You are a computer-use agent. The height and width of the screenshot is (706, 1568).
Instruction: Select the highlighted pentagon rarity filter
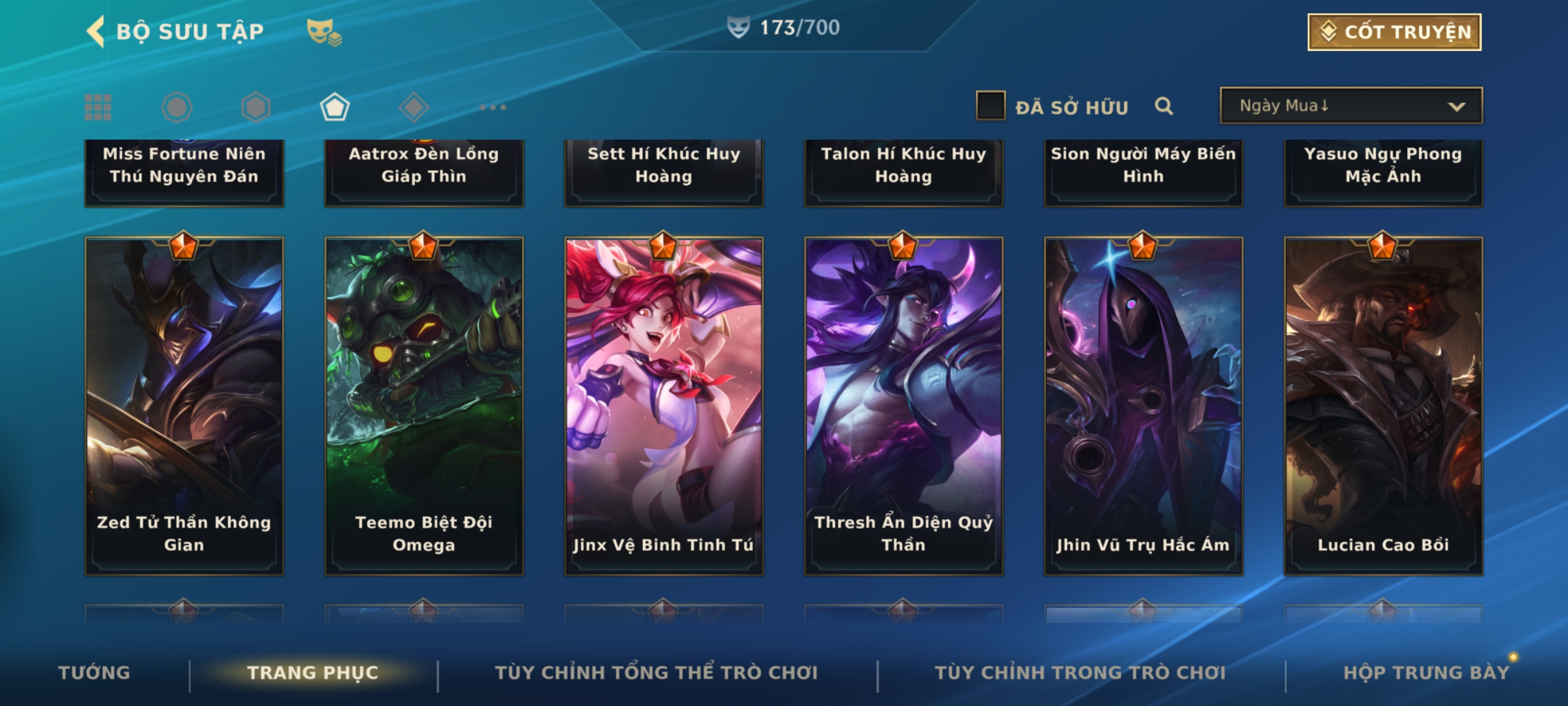coord(335,107)
